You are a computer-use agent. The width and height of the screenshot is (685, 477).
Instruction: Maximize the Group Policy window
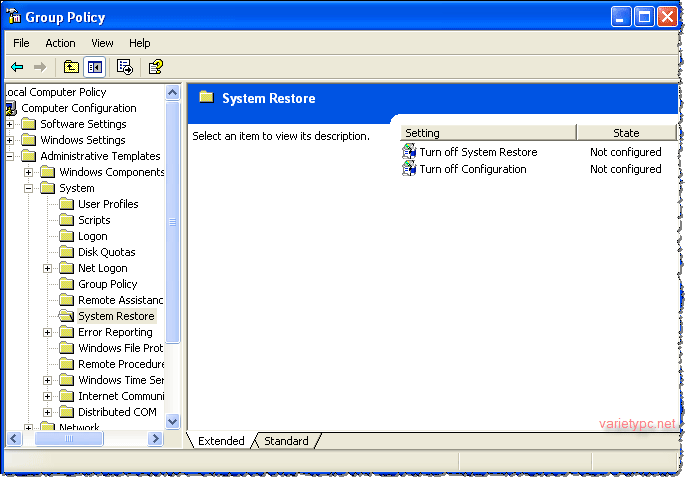coord(644,17)
